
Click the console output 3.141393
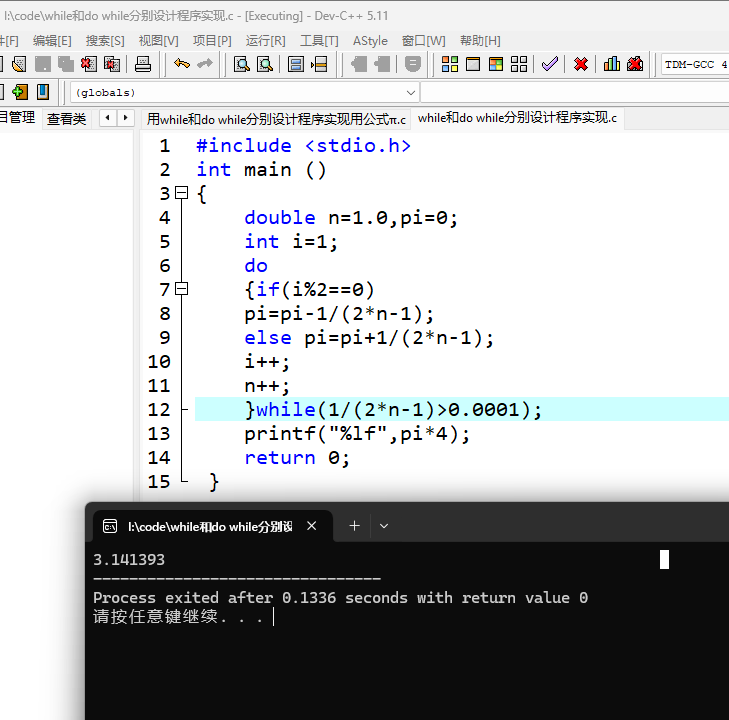pyautogui.click(x=129, y=560)
